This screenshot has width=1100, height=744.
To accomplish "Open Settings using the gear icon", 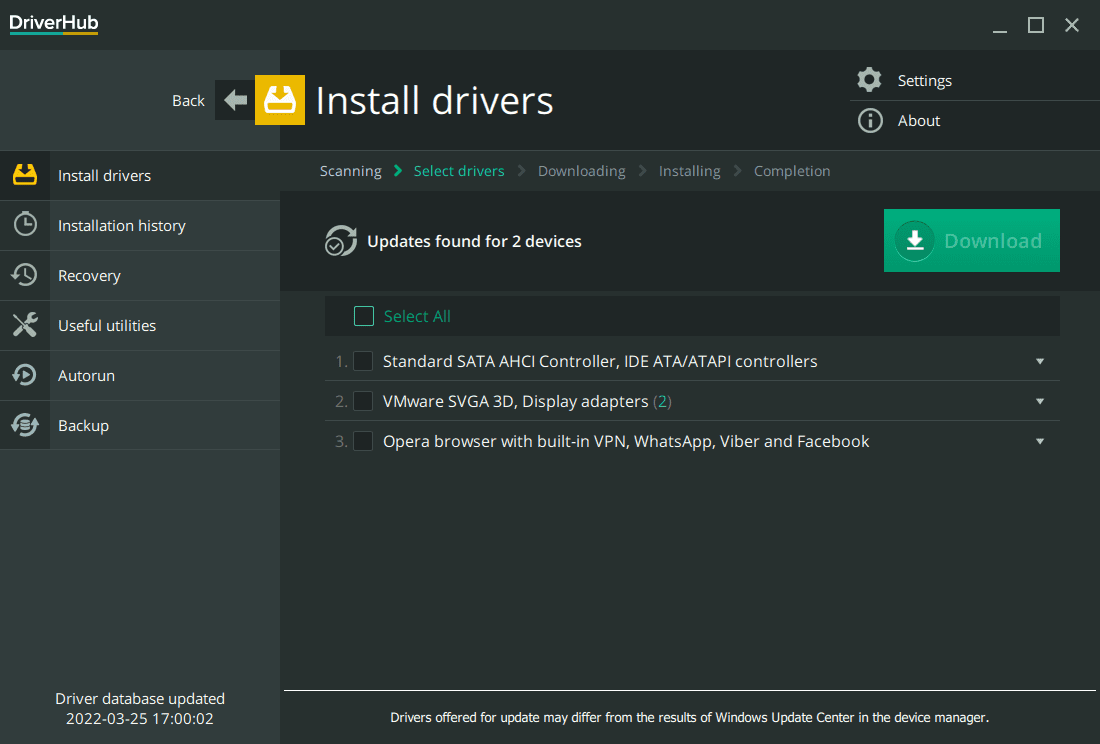I will pyautogui.click(x=868, y=79).
